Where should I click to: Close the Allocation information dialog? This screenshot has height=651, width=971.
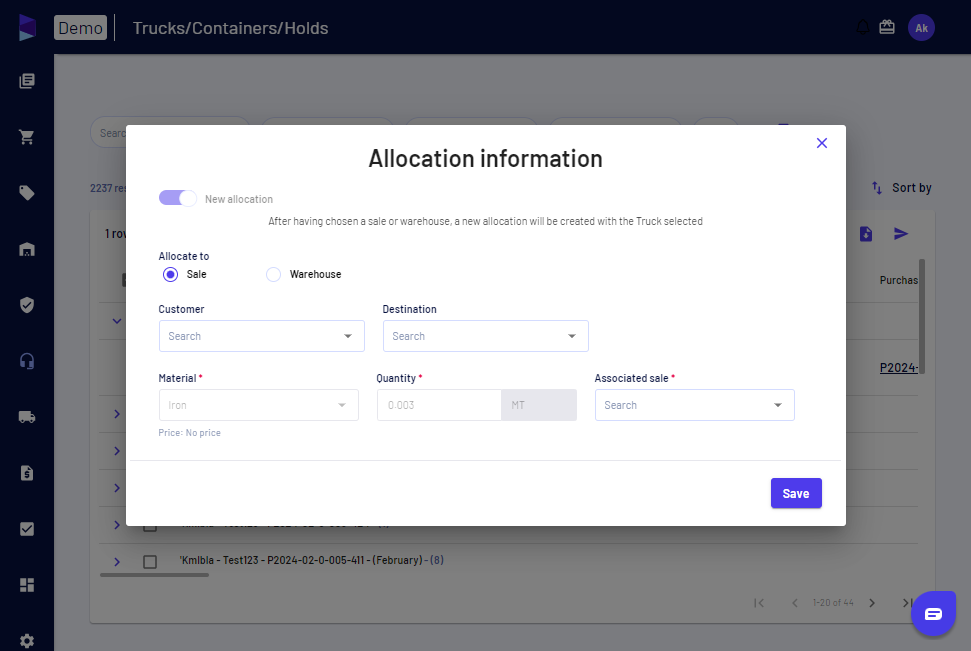point(821,143)
